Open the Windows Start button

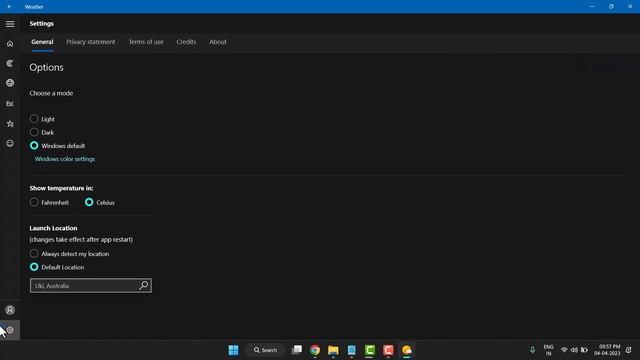click(x=233, y=350)
